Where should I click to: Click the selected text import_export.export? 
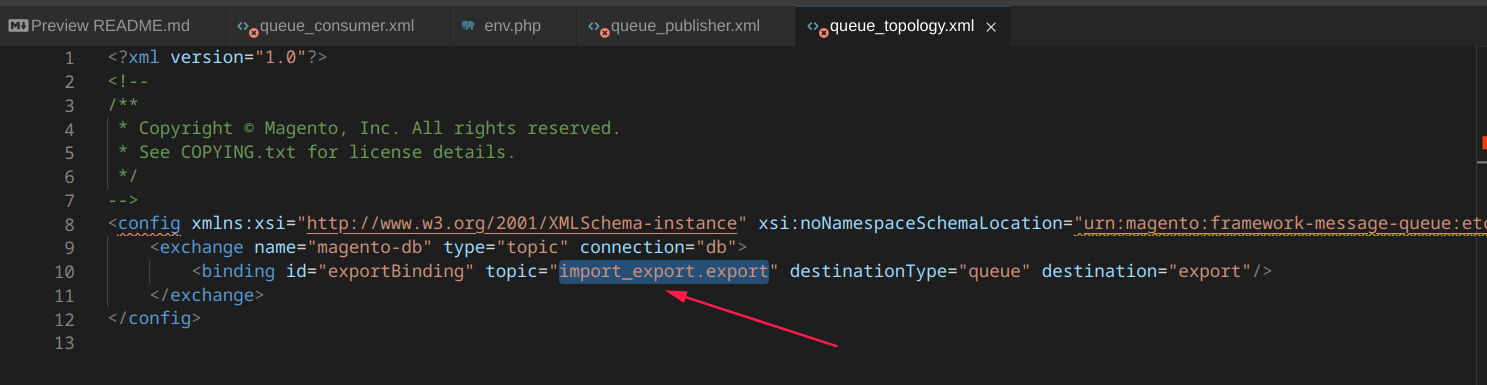(664, 271)
